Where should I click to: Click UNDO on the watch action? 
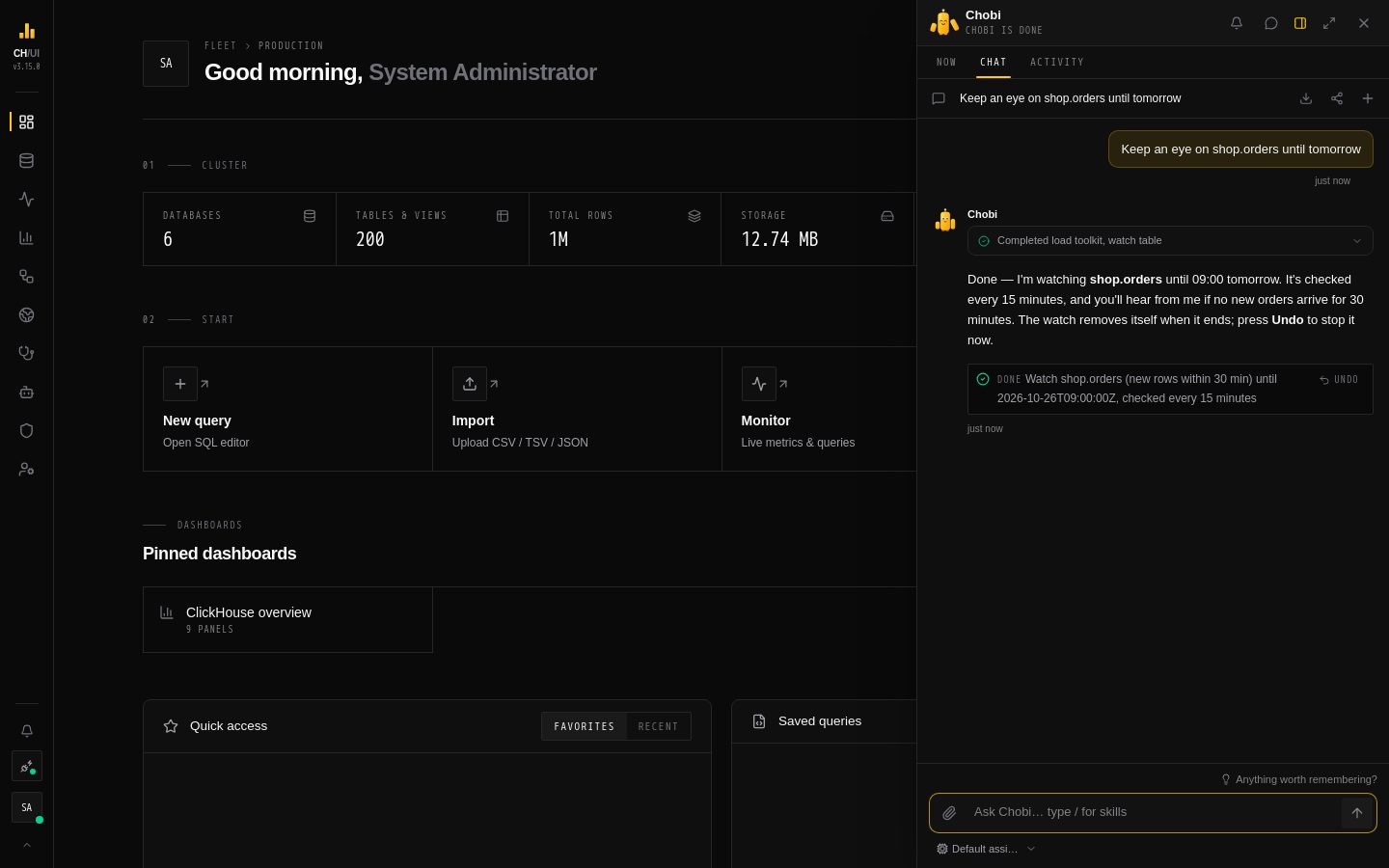coord(1339,380)
